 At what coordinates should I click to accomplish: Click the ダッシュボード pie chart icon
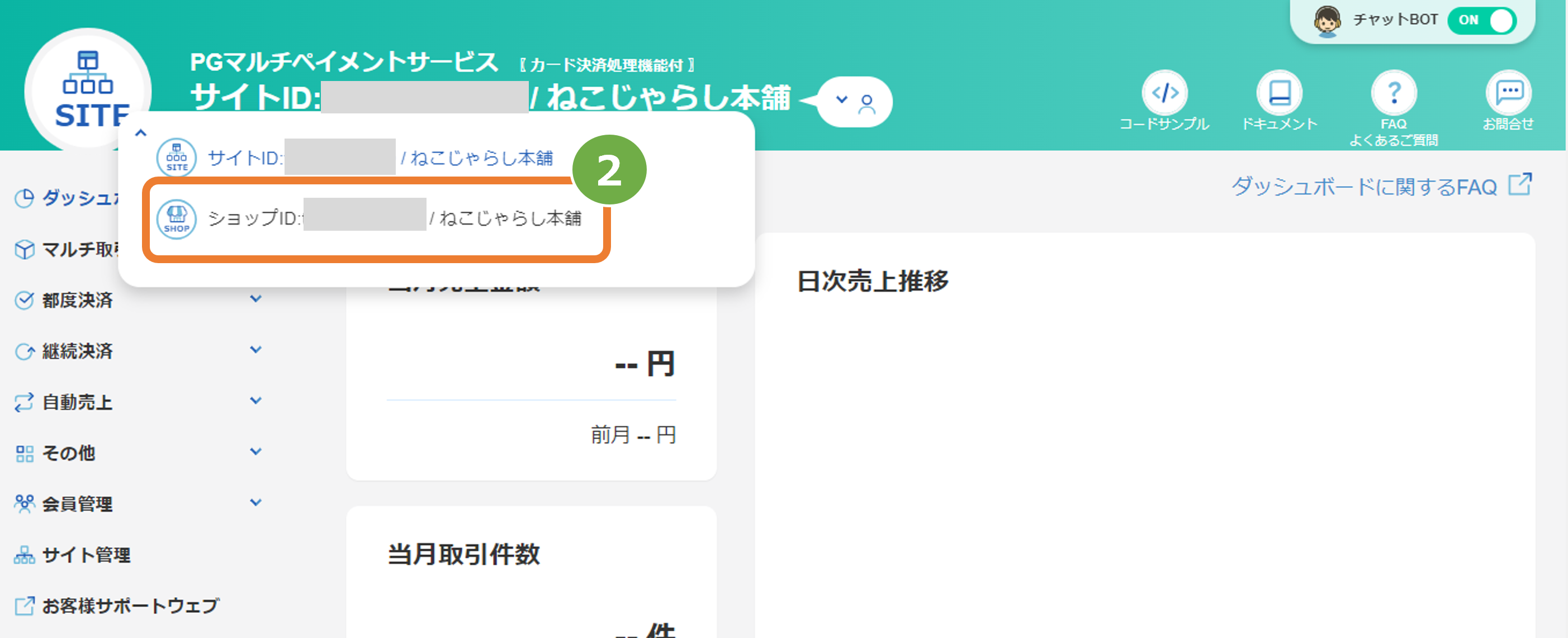pyautogui.click(x=25, y=198)
